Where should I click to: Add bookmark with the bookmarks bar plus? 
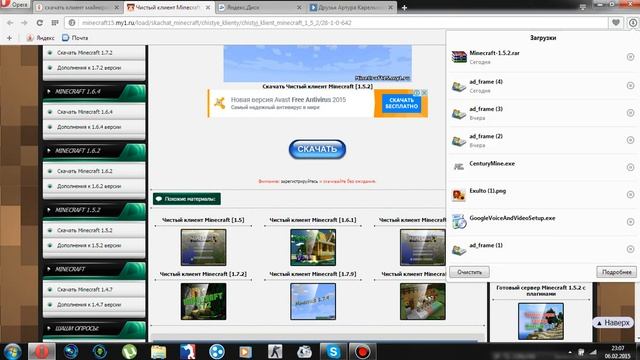[x=9, y=38]
